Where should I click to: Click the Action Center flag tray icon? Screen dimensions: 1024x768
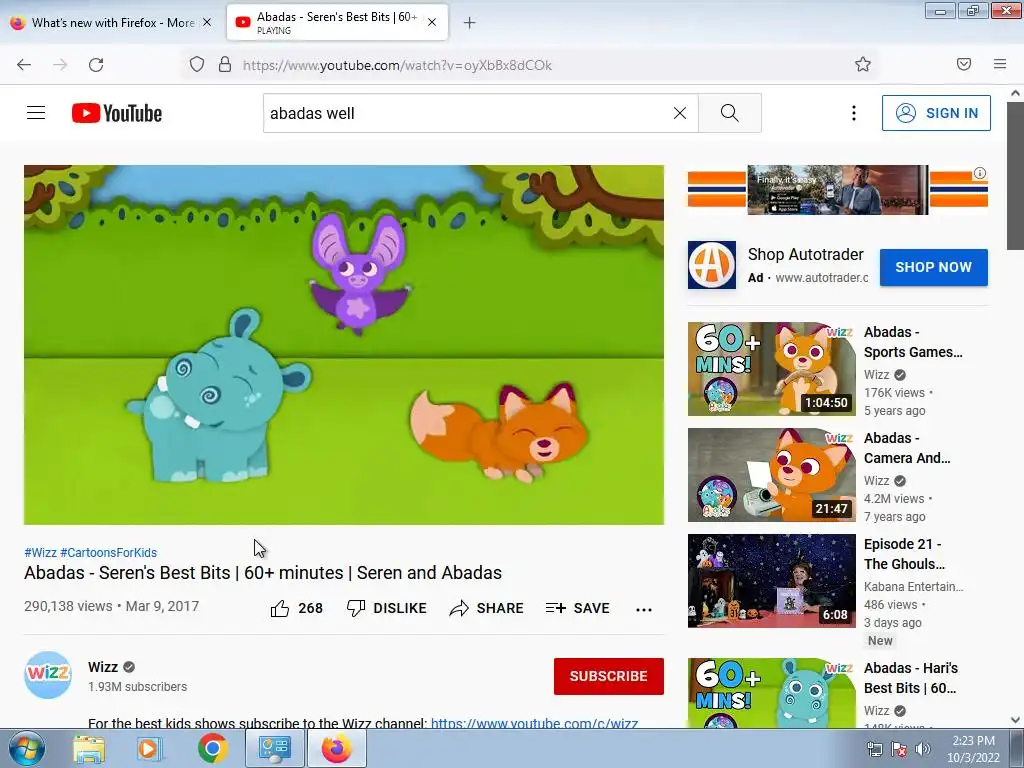point(899,749)
